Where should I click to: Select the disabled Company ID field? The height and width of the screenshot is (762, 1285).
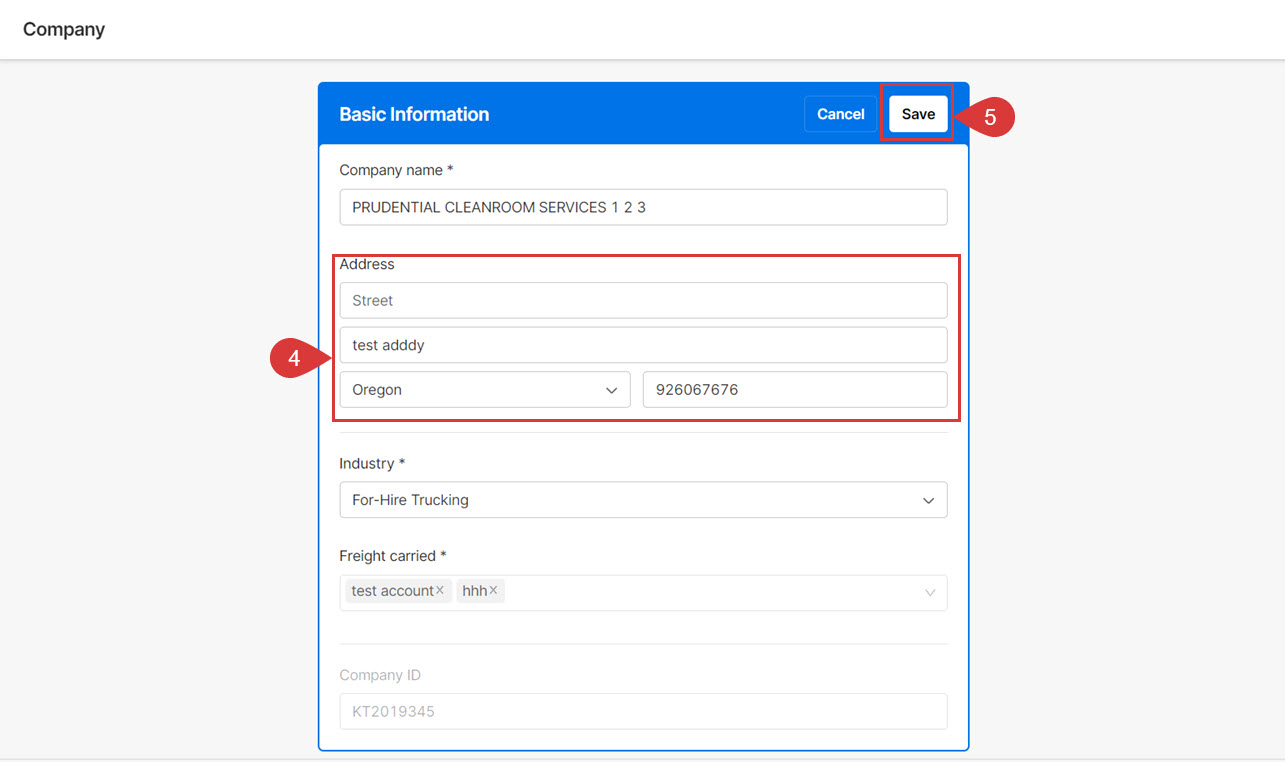pyautogui.click(x=643, y=712)
